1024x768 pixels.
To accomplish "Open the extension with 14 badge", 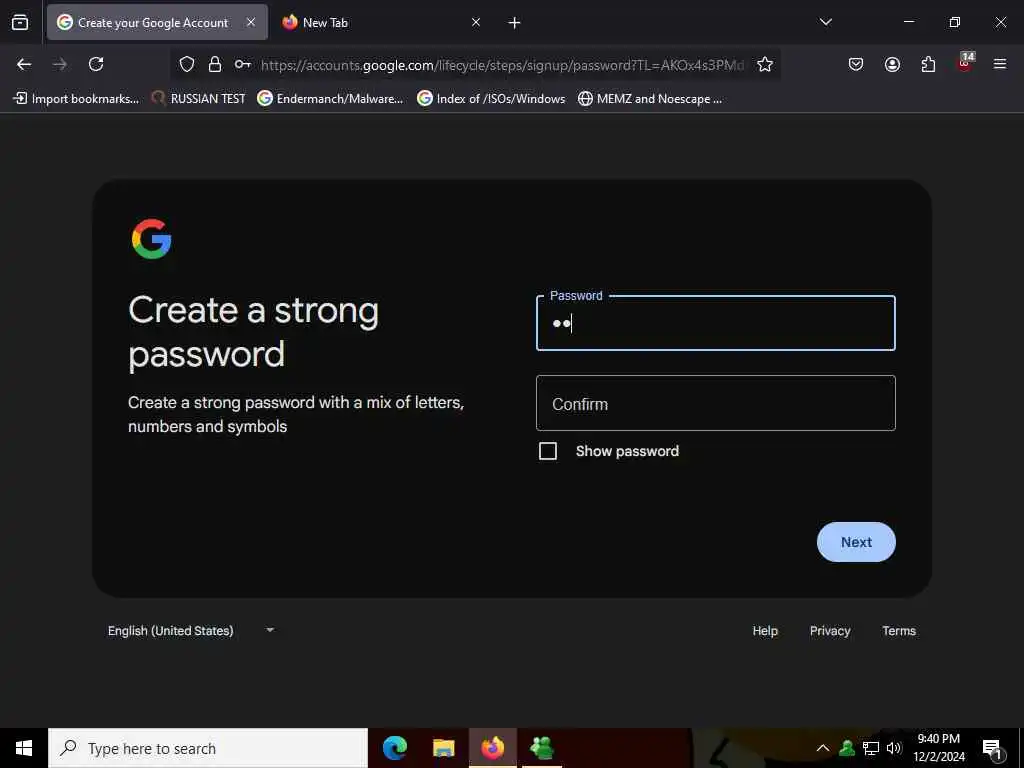I will (965, 62).
